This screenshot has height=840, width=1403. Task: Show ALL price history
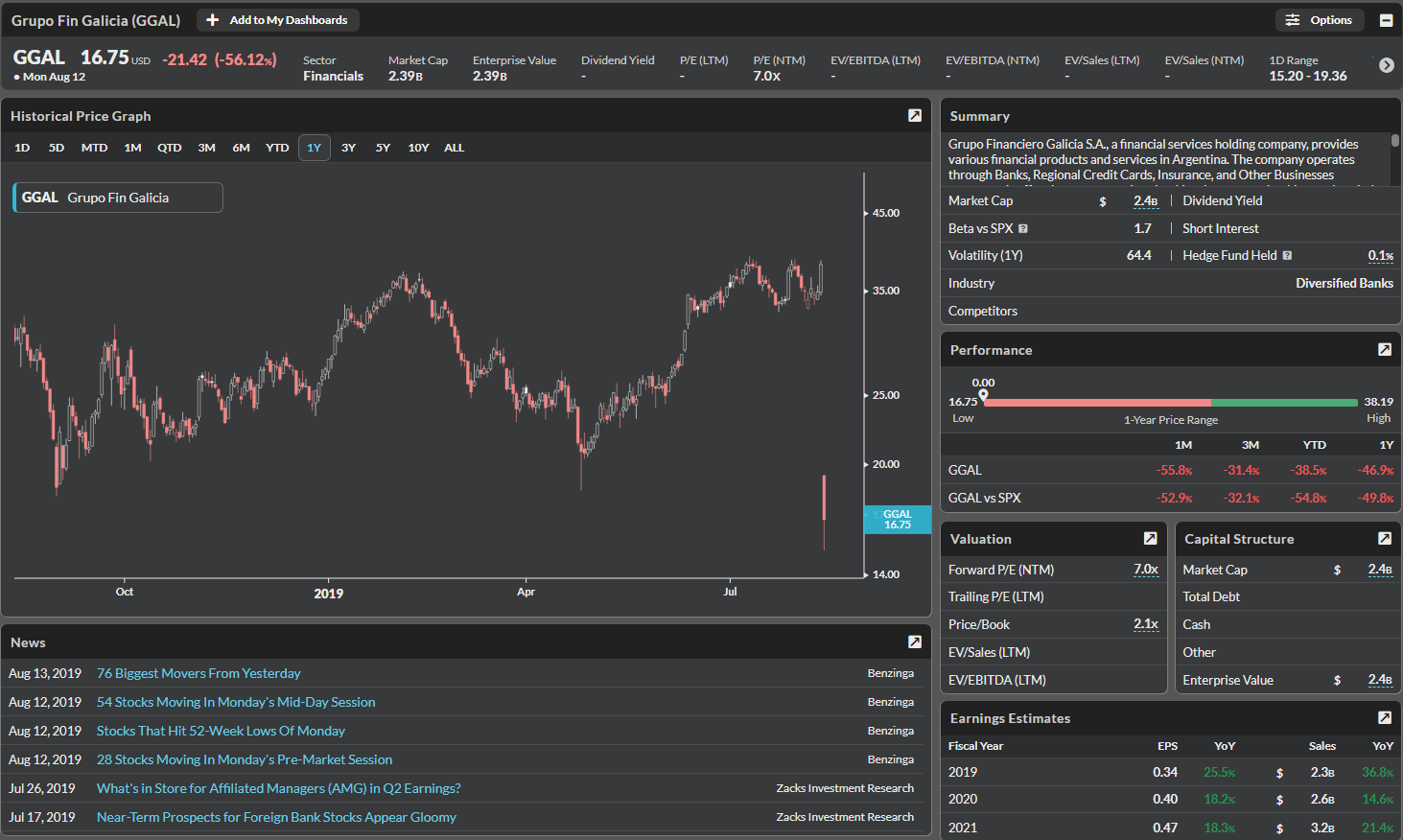454,148
